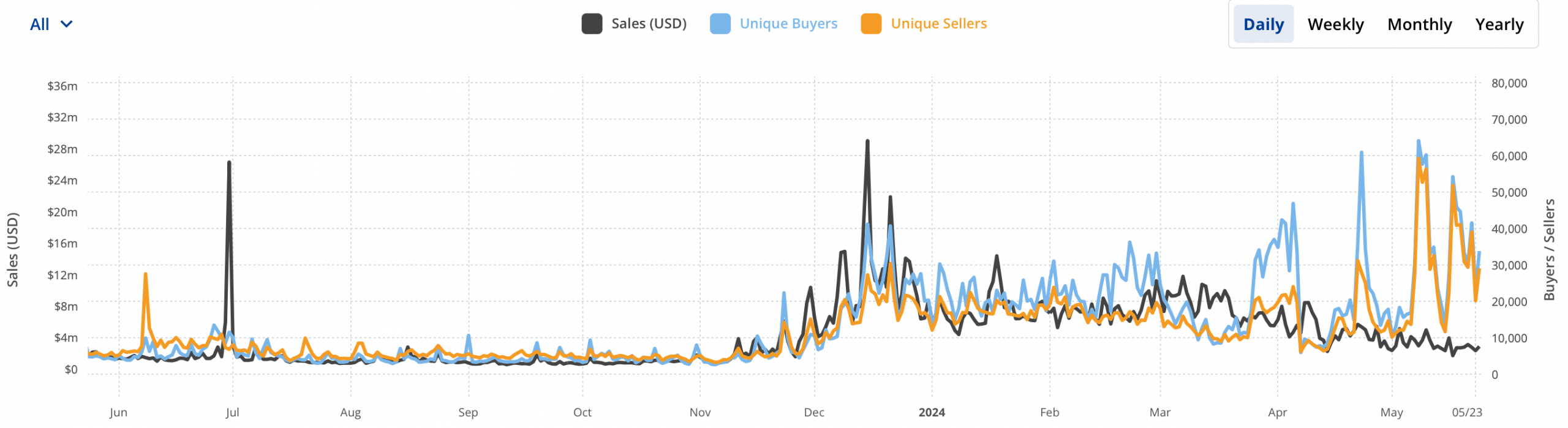This screenshot has height=428, width=1568.
Task: Click the vertical Sales (USD) axis title
Action: pyautogui.click(x=13, y=249)
